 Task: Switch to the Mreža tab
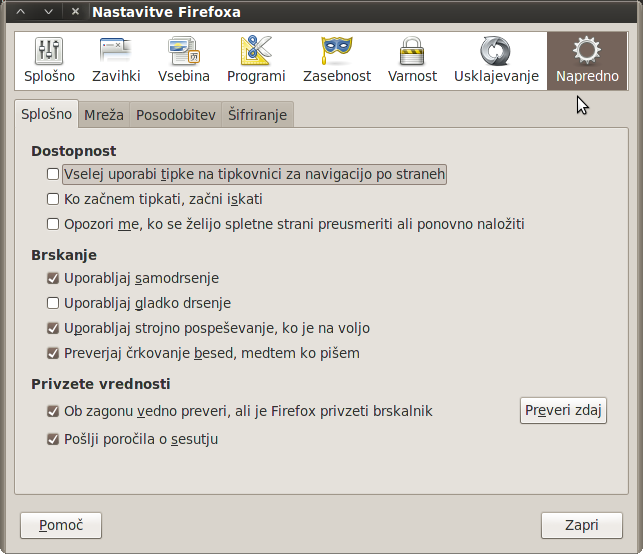104,115
